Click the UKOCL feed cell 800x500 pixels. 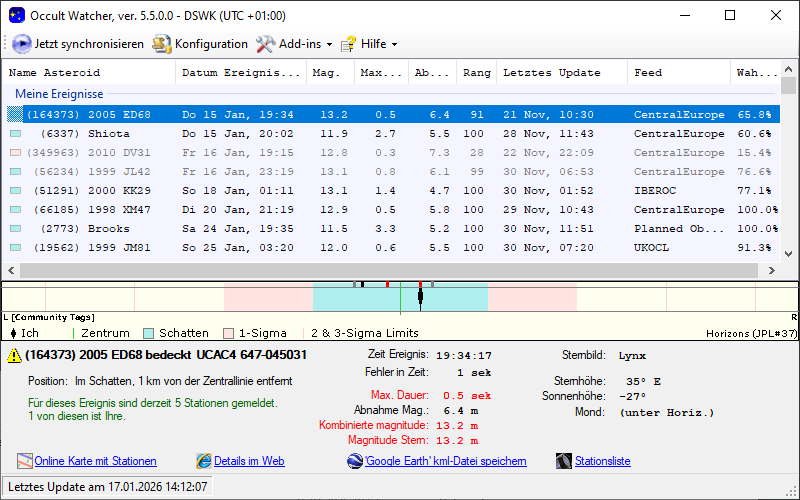click(x=652, y=248)
